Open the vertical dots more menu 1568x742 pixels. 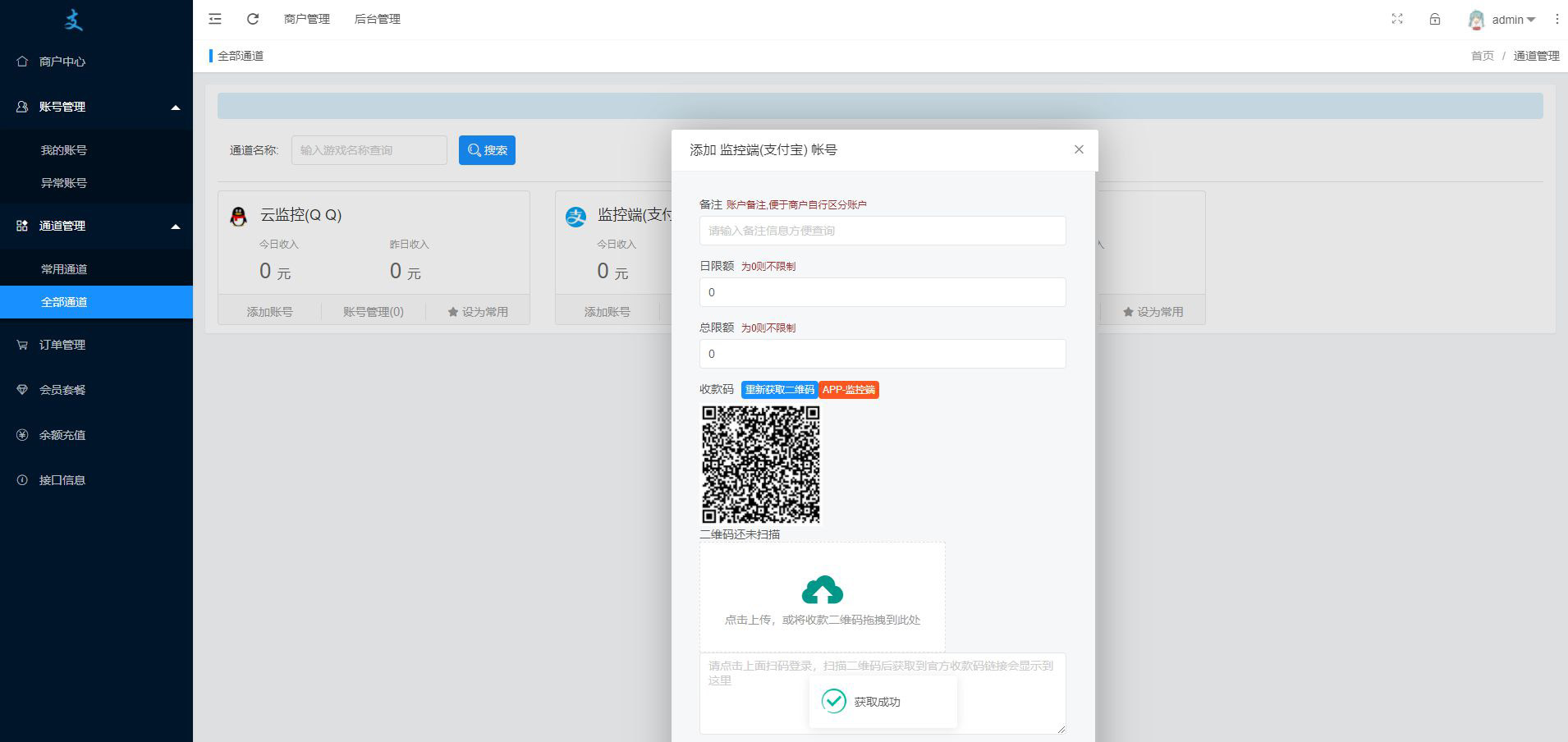point(1557,19)
